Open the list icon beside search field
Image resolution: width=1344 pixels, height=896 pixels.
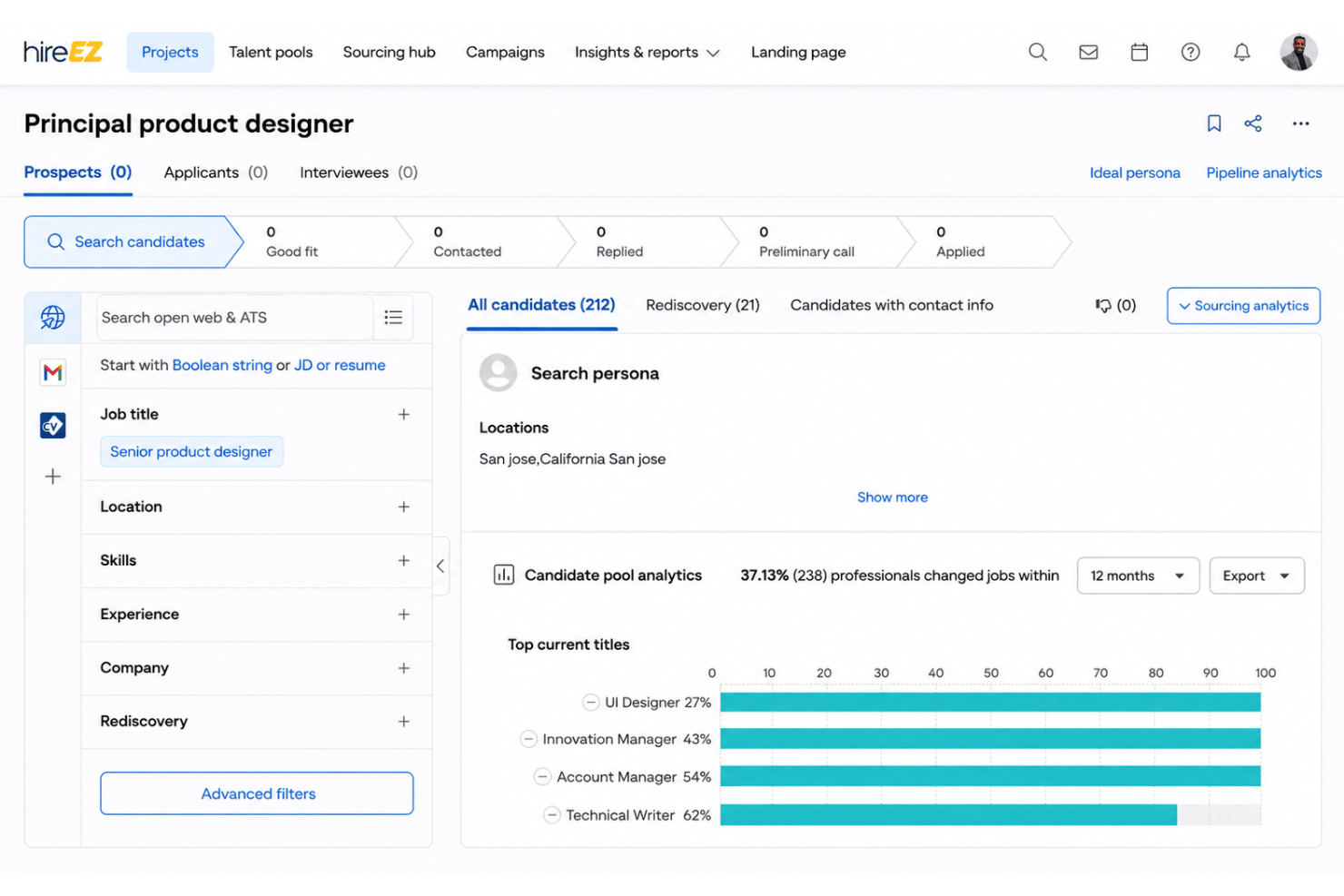click(x=393, y=317)
